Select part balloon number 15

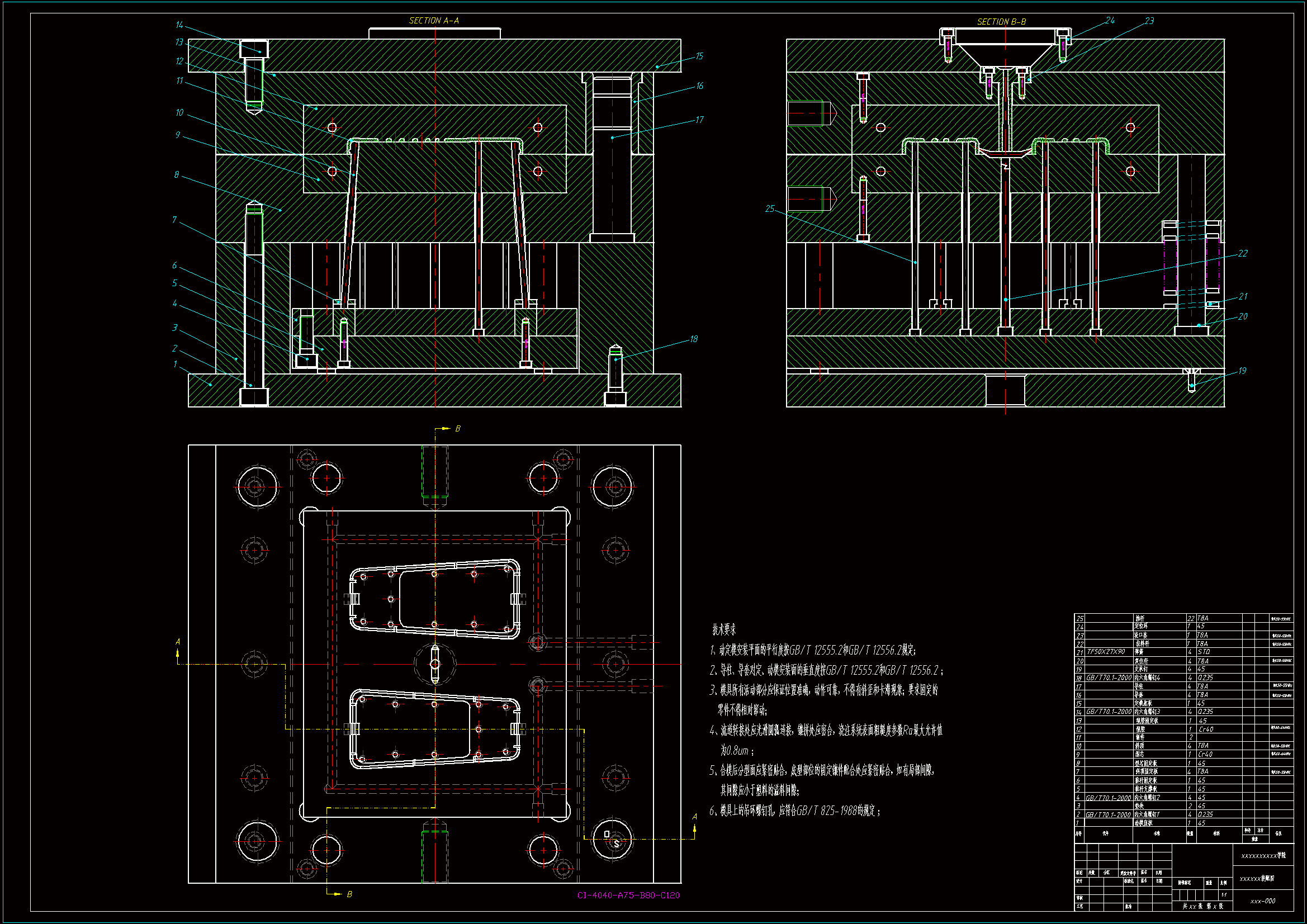[699, 56]
